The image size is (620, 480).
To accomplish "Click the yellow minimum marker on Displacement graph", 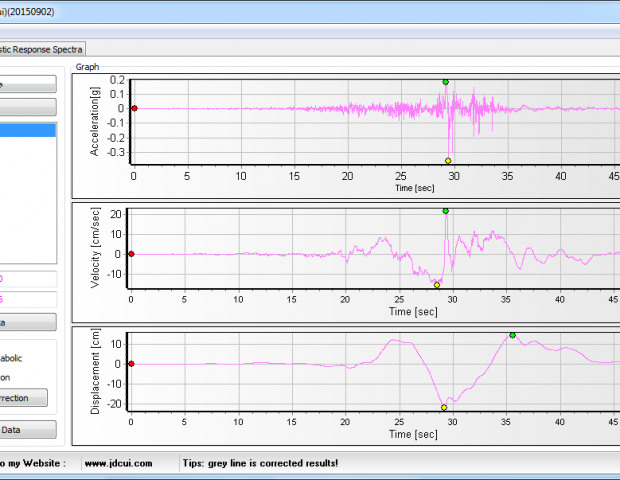I will tap(443, 408).
